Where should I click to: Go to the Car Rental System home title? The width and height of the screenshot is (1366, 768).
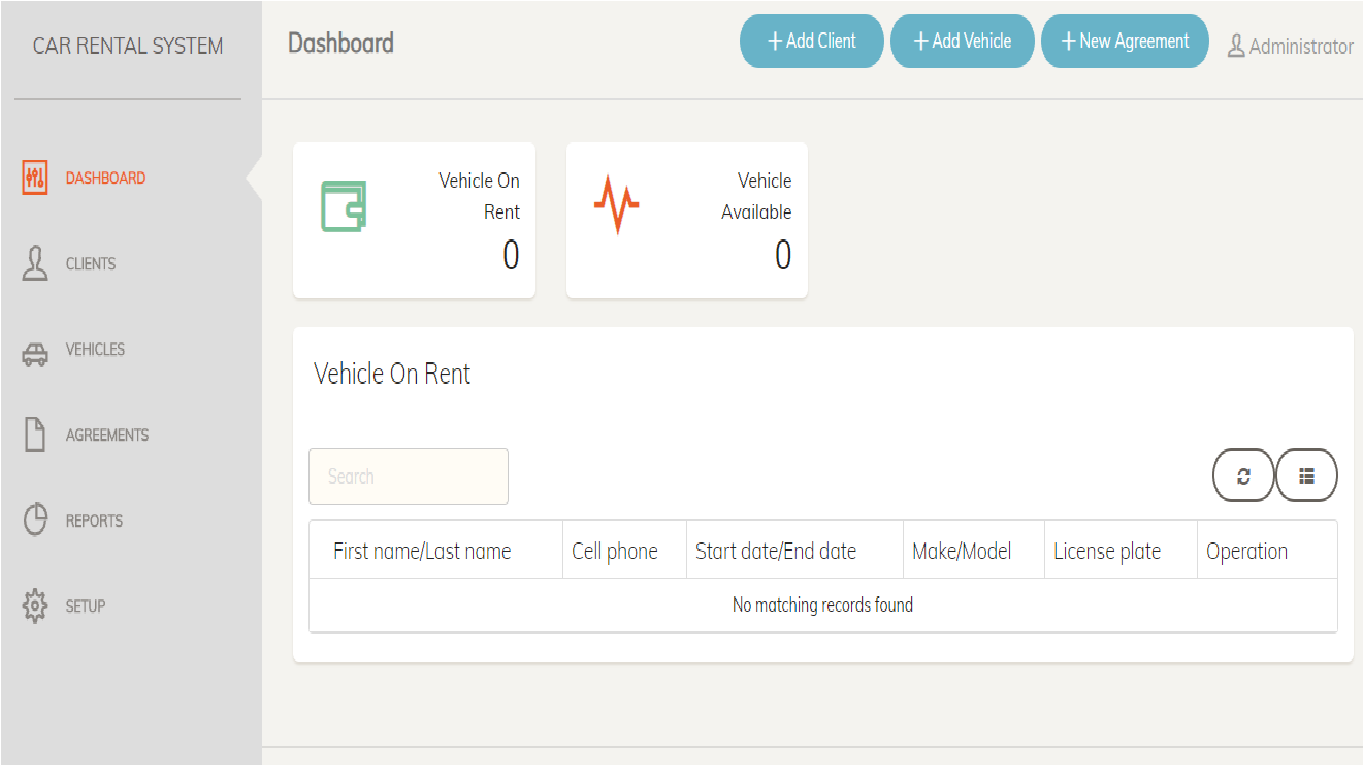128,46
